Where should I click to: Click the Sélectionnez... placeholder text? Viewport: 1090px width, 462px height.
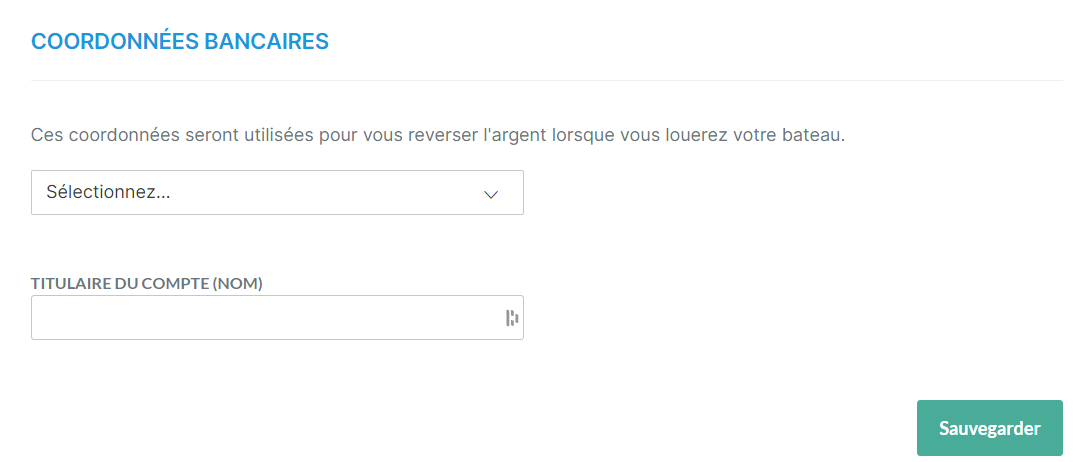108,192
